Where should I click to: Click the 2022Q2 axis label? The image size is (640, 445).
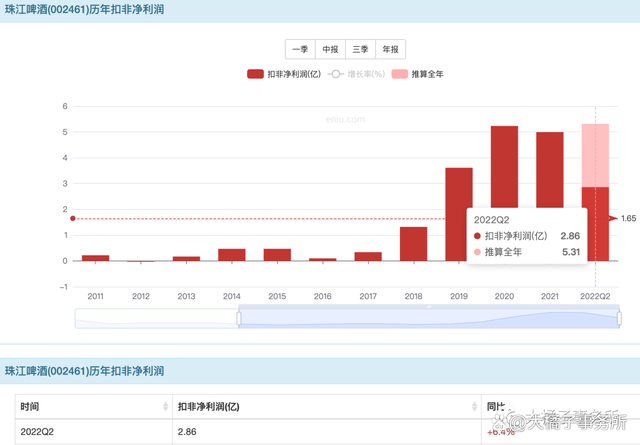595,296
